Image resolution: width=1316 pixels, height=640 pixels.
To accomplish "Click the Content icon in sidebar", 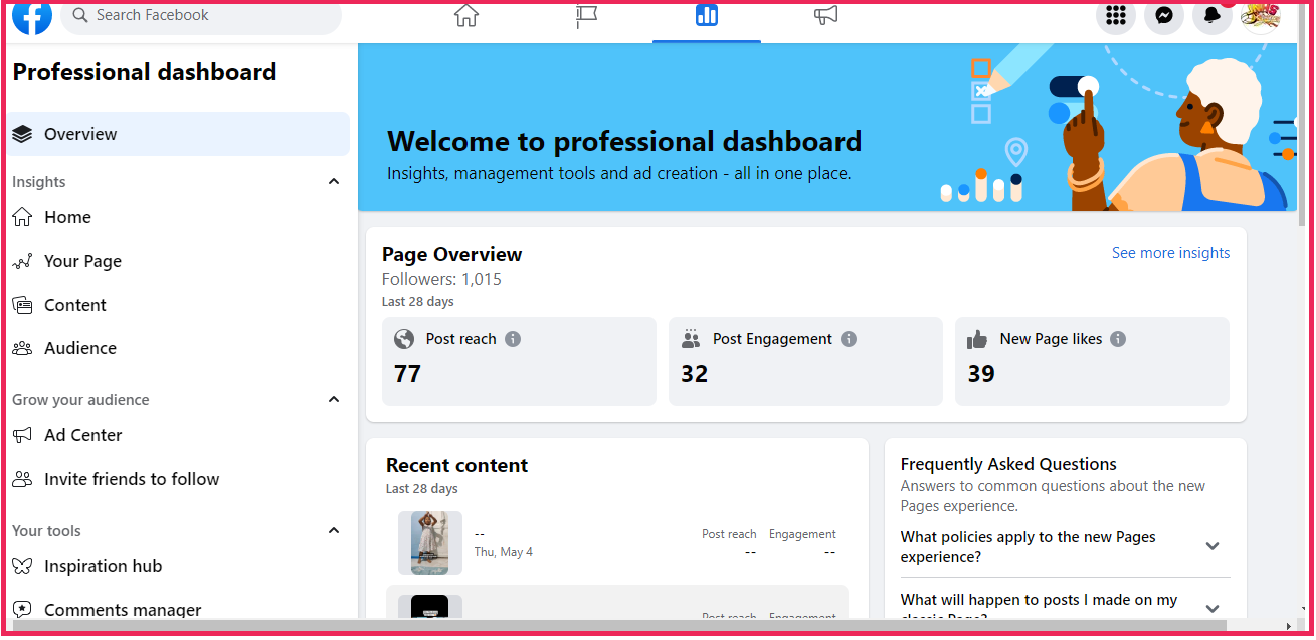I will tap(22, 305).
